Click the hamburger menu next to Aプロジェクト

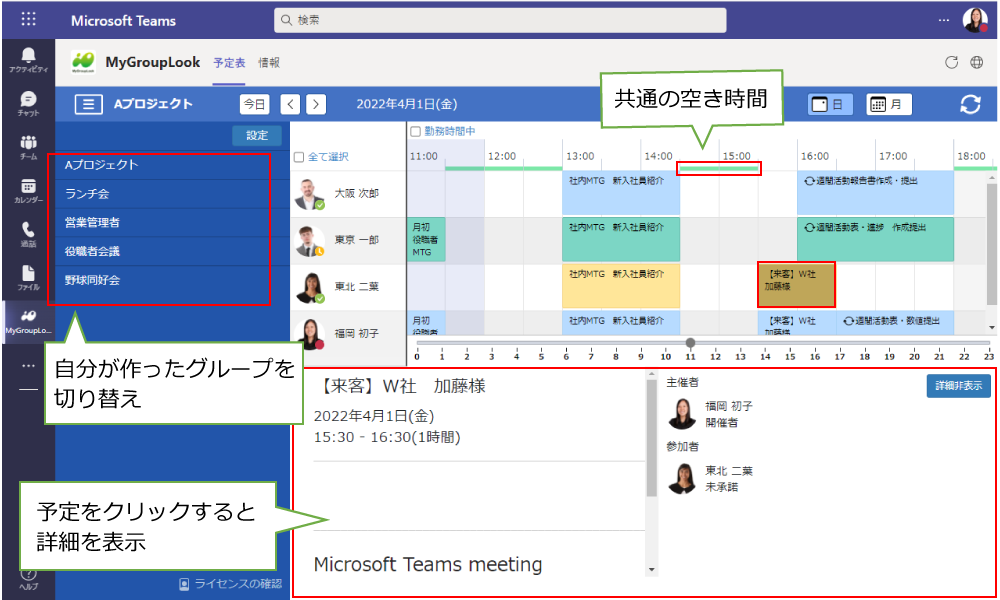89,104
